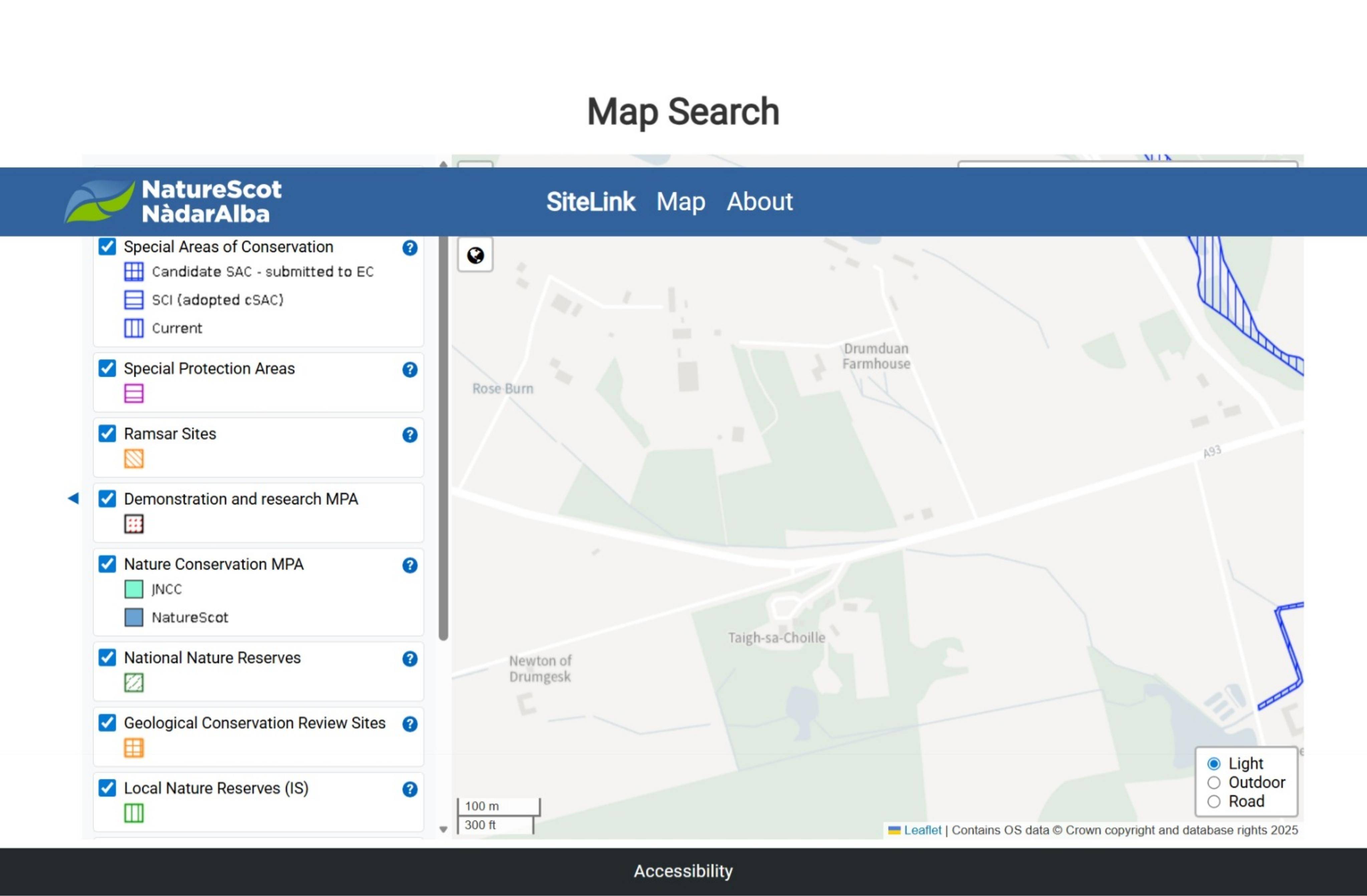Toggle the Ramsar Sites checkbox
The height and width of the screenshot is (896, 1367).
click(107, 433)
